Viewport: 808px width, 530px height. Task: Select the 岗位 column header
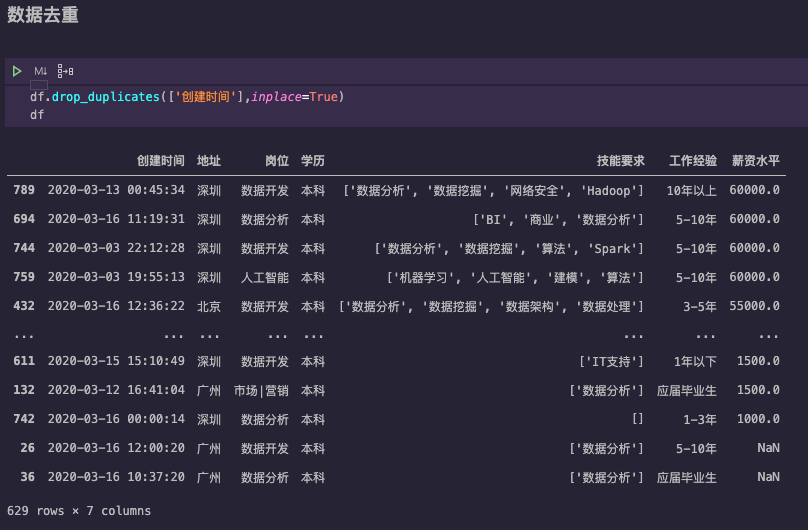click(277, 161)
